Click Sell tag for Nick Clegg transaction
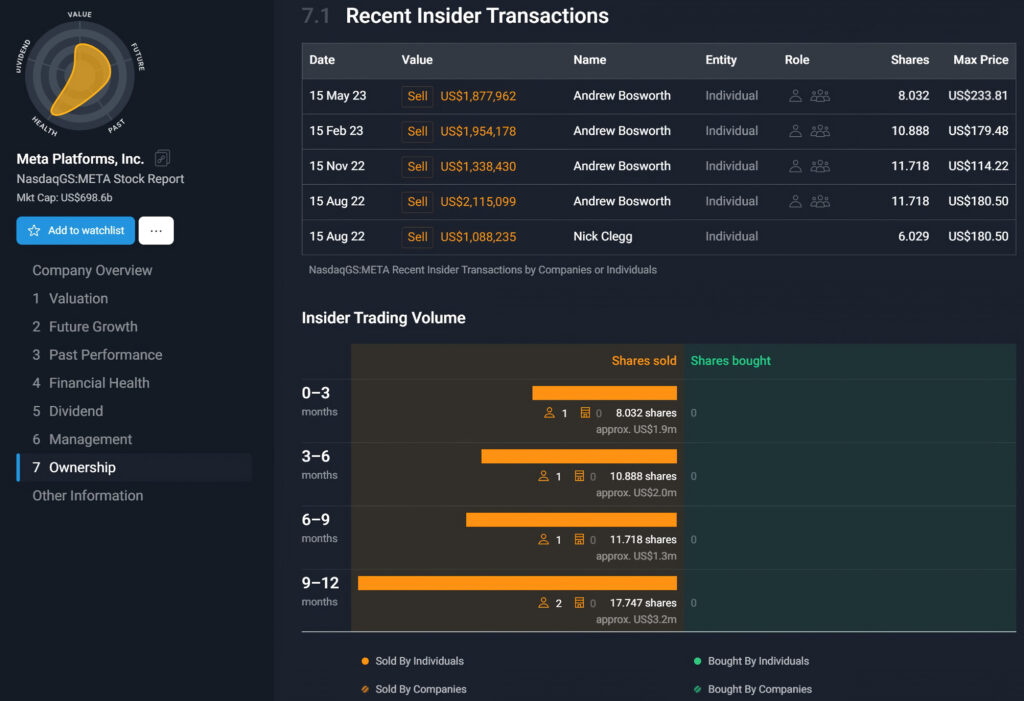The height and width of the screenshot is (701, 1024). 417,237
